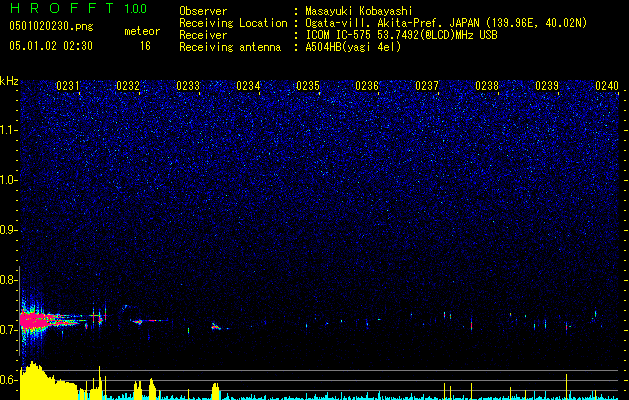
Task: Click the large magenta meteor echo at 0230
Action: point(34,320)
